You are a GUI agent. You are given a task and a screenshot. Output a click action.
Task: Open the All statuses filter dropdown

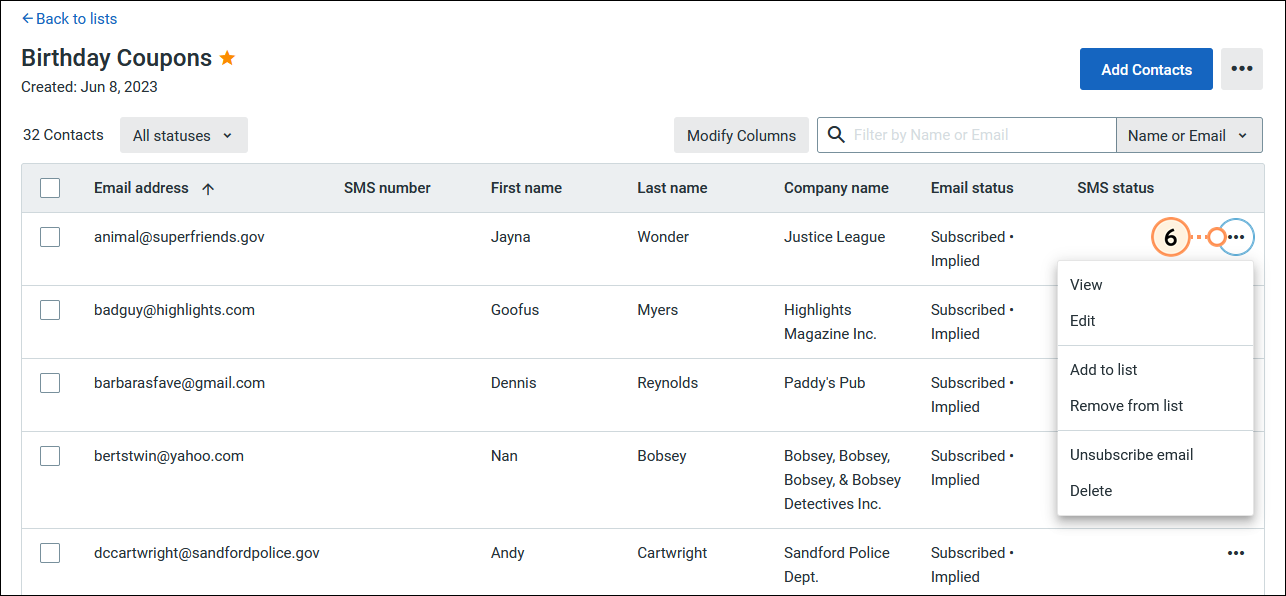(183, 134)
